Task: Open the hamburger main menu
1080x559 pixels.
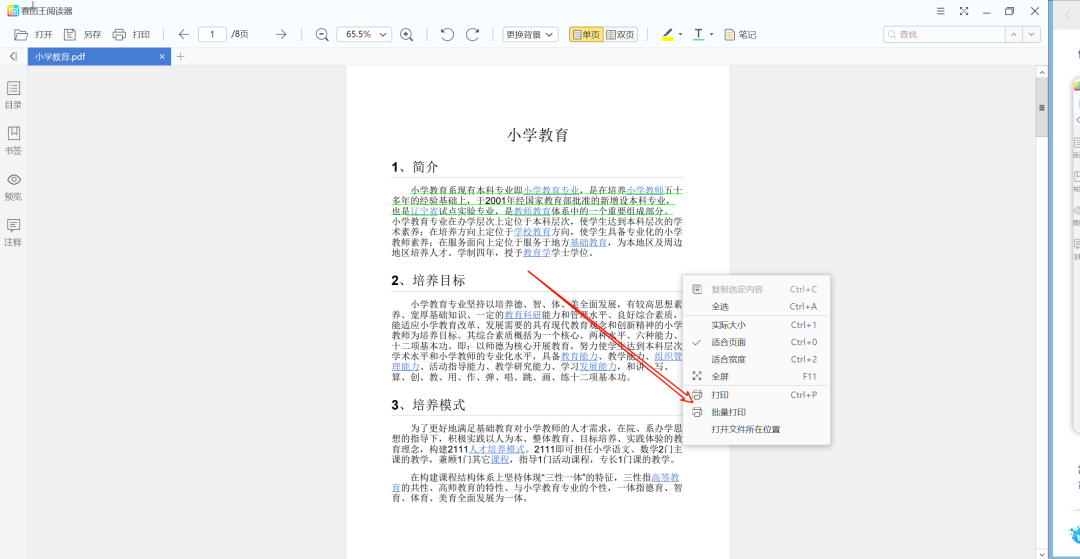Action: (x=941, y=11)
